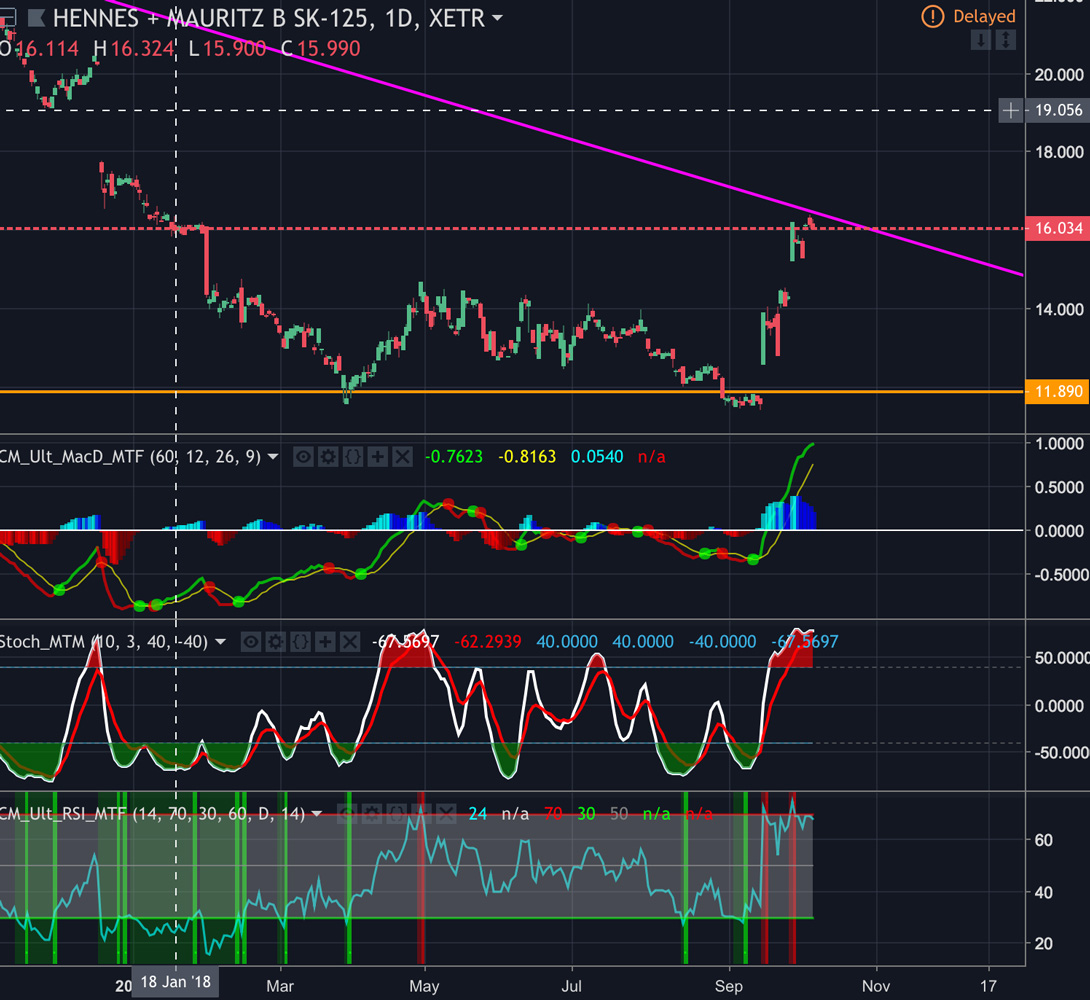The width and height of the screenshot is (1090, 1000).
Task: Click plus icon on Stoch_MTM row
Action: (x=324, y=642)
